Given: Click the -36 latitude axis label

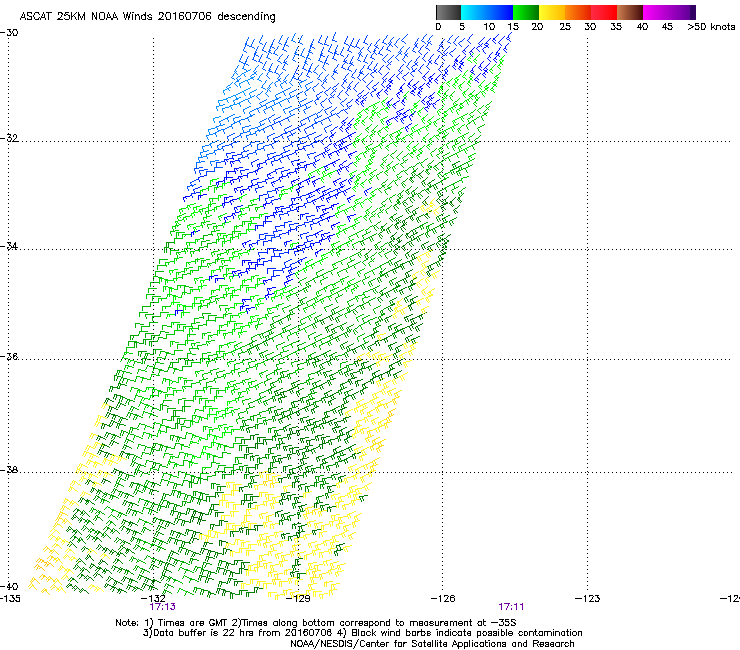Looking at the screenshot, I should [x=9, y=356].
